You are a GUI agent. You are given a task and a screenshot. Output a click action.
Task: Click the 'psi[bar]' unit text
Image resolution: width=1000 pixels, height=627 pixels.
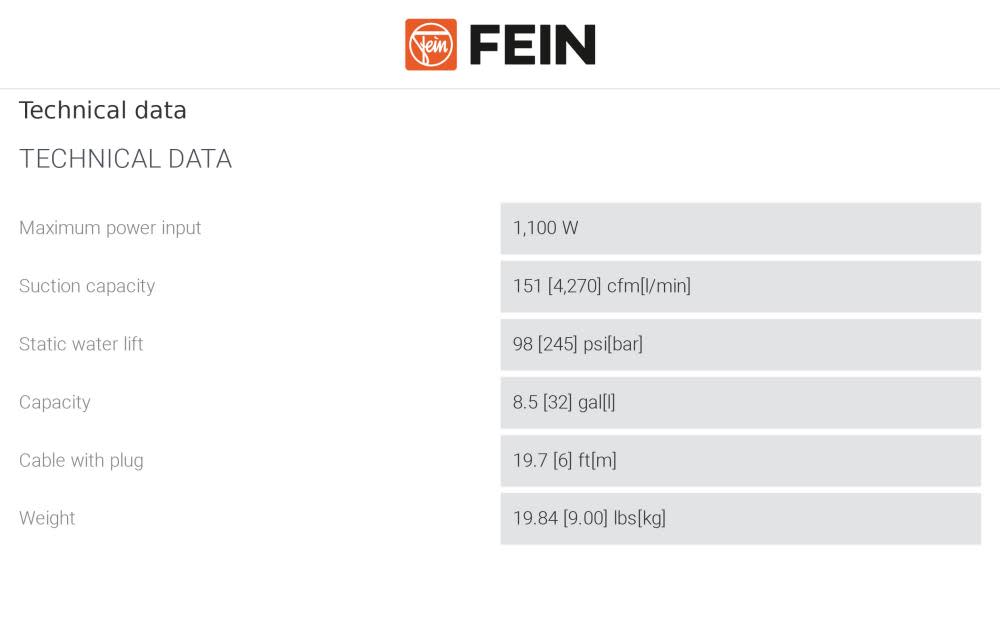click(613, 344)
